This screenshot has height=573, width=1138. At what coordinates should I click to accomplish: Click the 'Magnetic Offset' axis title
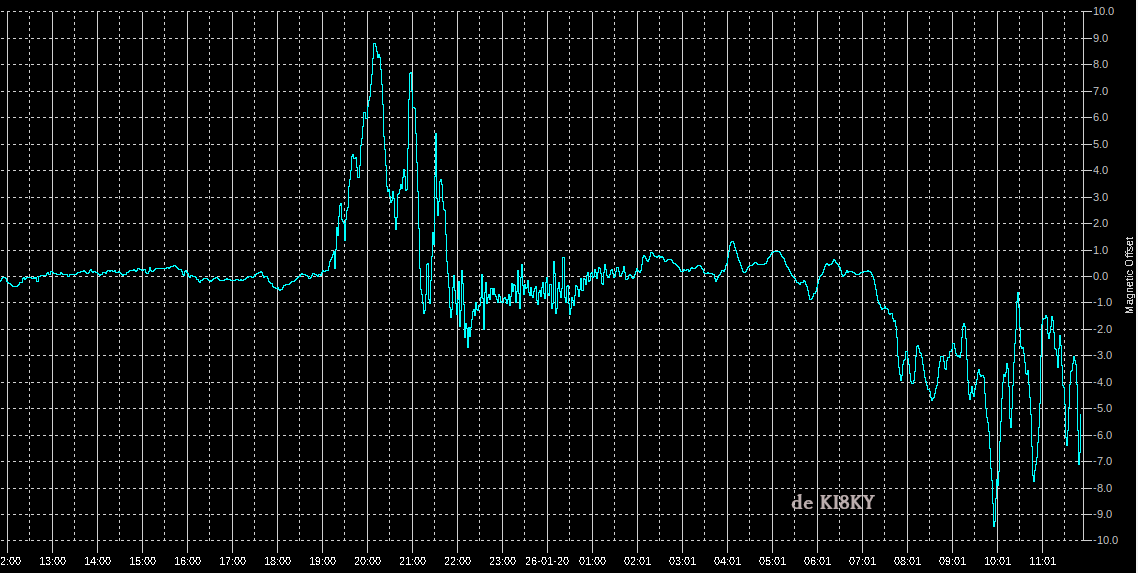pyautogui.click(x=1130, y=276)
